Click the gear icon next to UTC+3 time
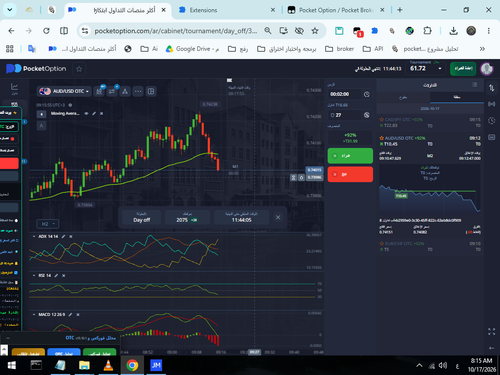Screen dimensions: 500x375 pos(70,105)
